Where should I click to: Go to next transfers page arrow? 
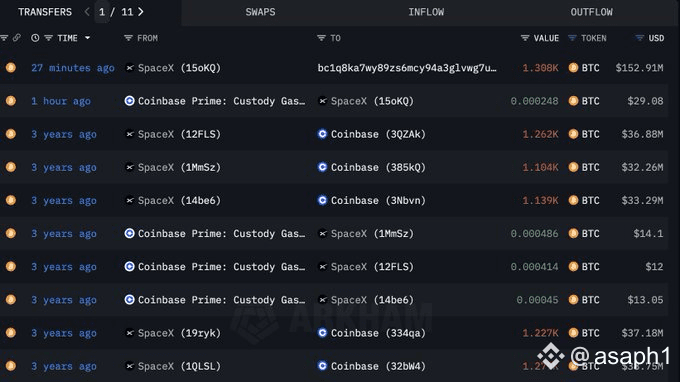pos(141,12)
